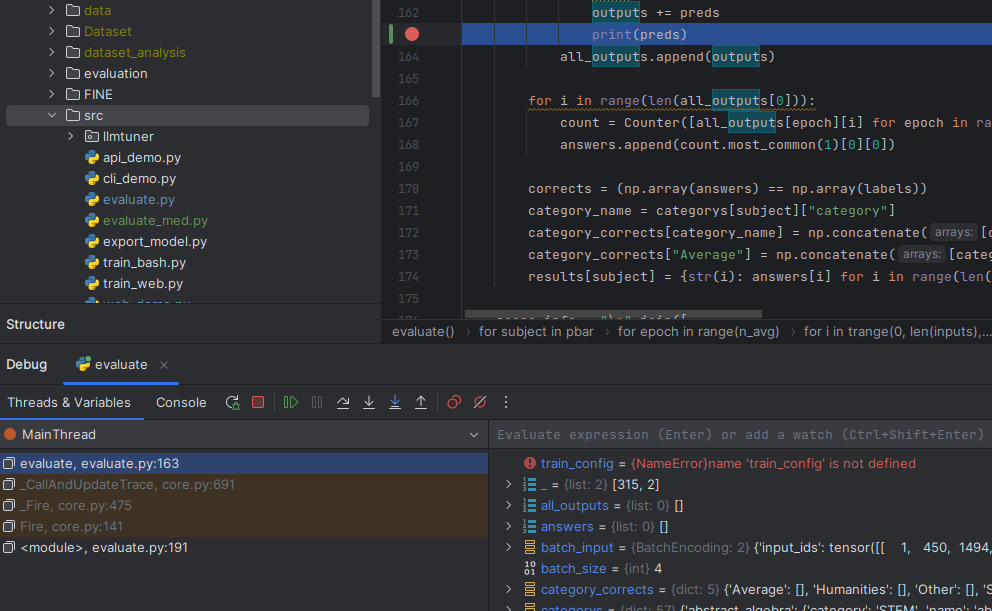Step into my code only
This screenshot has width=992, height=611.
click(x=395, y=402)
